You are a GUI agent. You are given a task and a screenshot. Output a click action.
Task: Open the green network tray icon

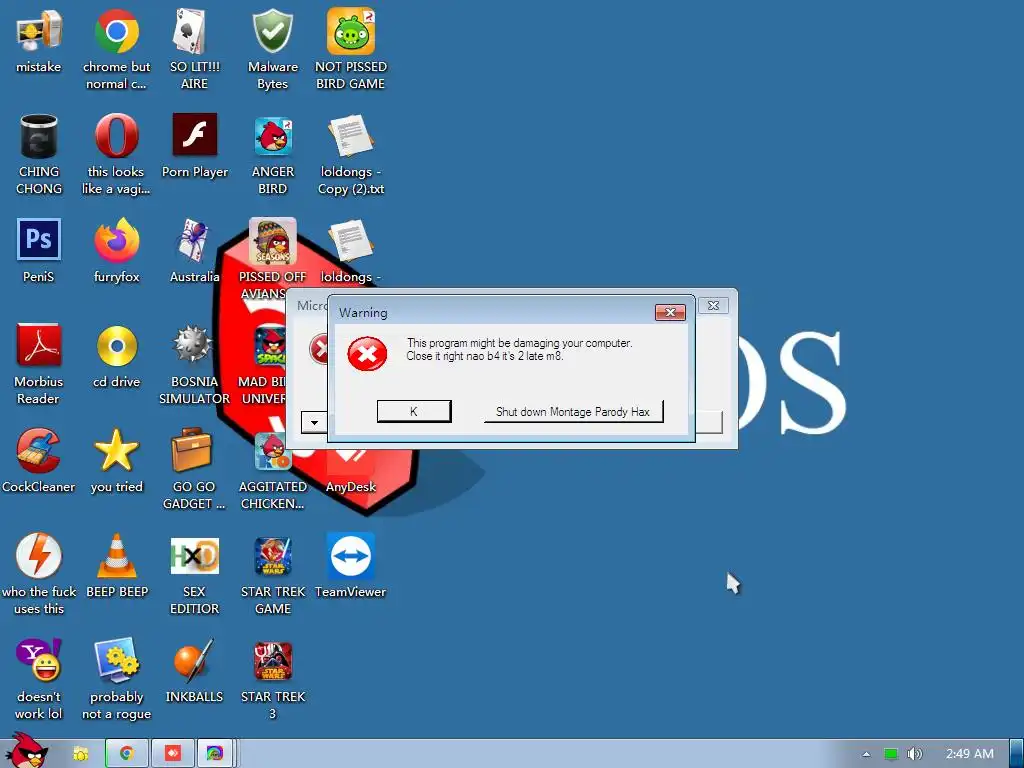[891, 754]
